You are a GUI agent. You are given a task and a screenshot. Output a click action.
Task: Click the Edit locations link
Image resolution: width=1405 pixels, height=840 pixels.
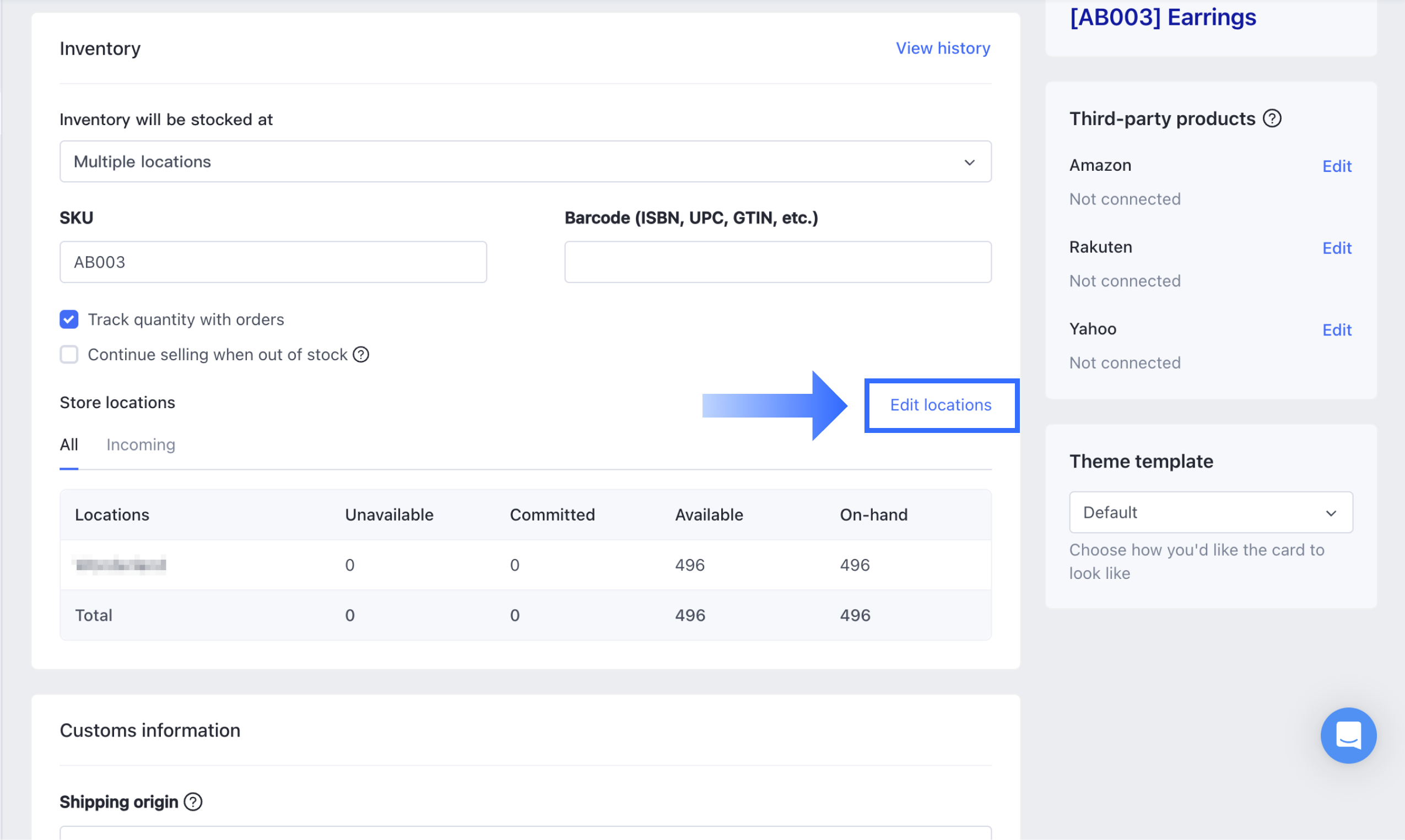[x=941, y=405]
